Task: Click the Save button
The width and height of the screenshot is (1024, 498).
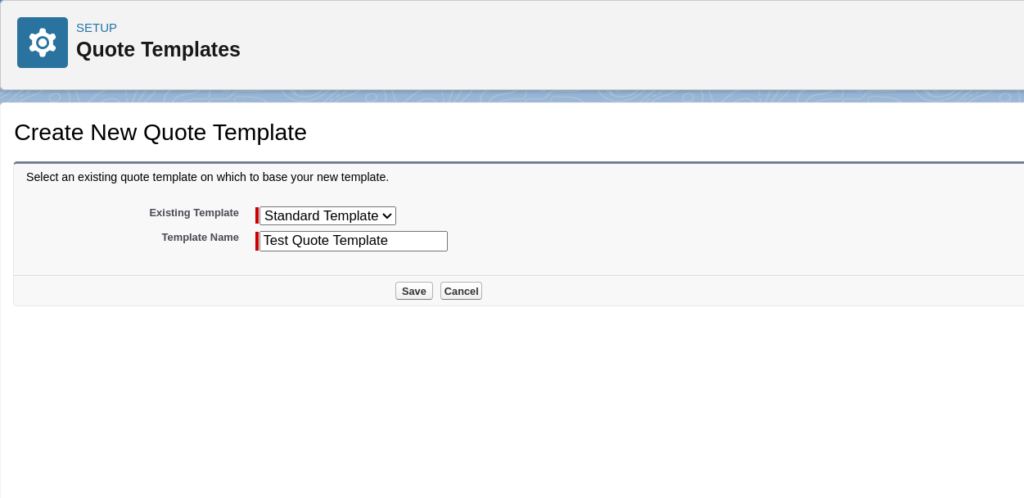Action: pos(414,291)
